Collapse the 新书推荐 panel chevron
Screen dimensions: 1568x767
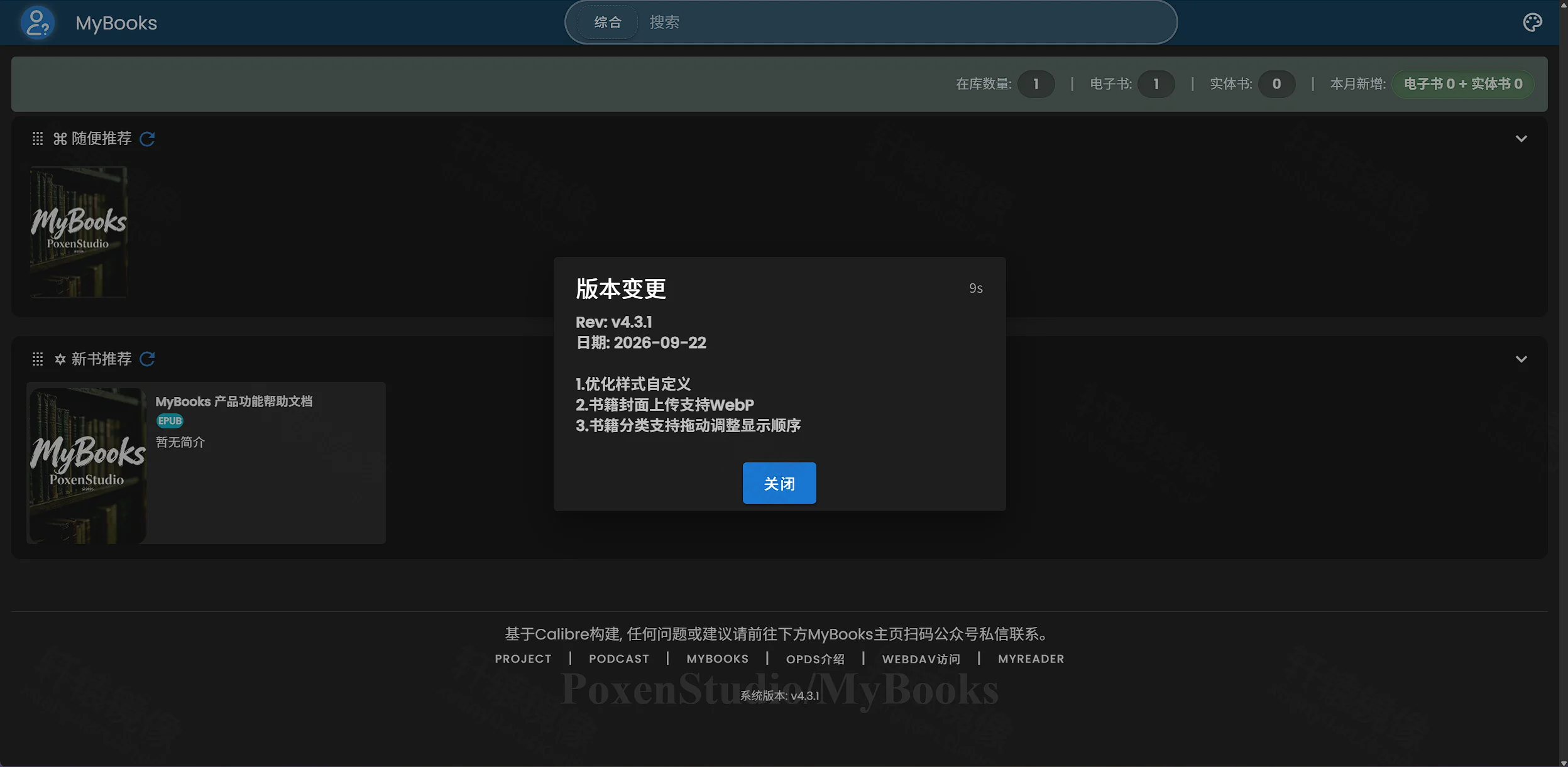coord(1521,359)
